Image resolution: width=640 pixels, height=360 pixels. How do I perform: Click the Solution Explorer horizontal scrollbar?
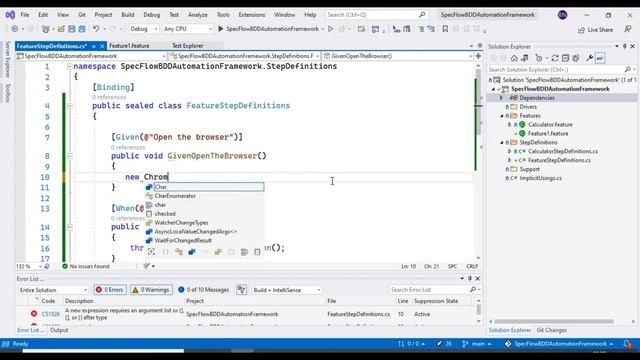pos(553,322)
